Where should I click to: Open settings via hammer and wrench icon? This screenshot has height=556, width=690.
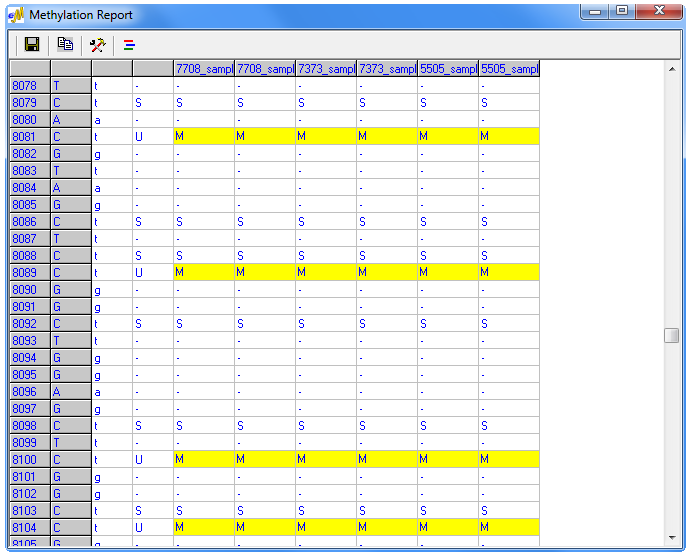[97, 44]
